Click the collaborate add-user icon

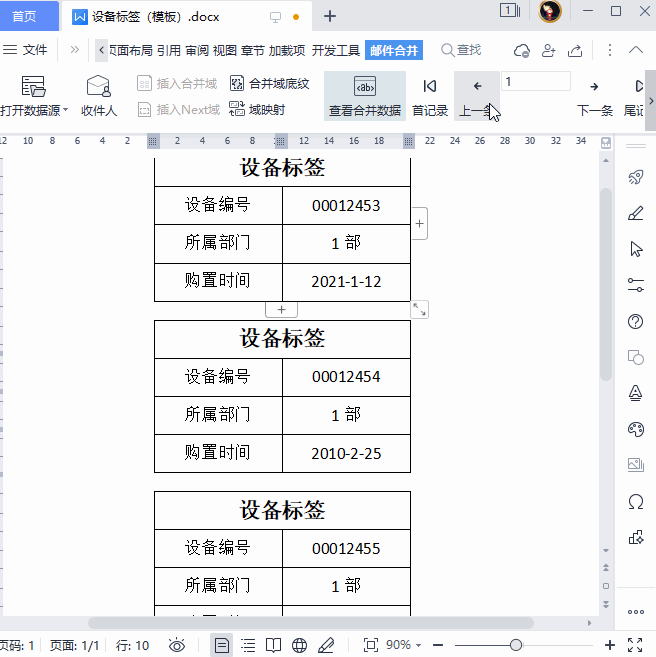click(x=548, y=50)
